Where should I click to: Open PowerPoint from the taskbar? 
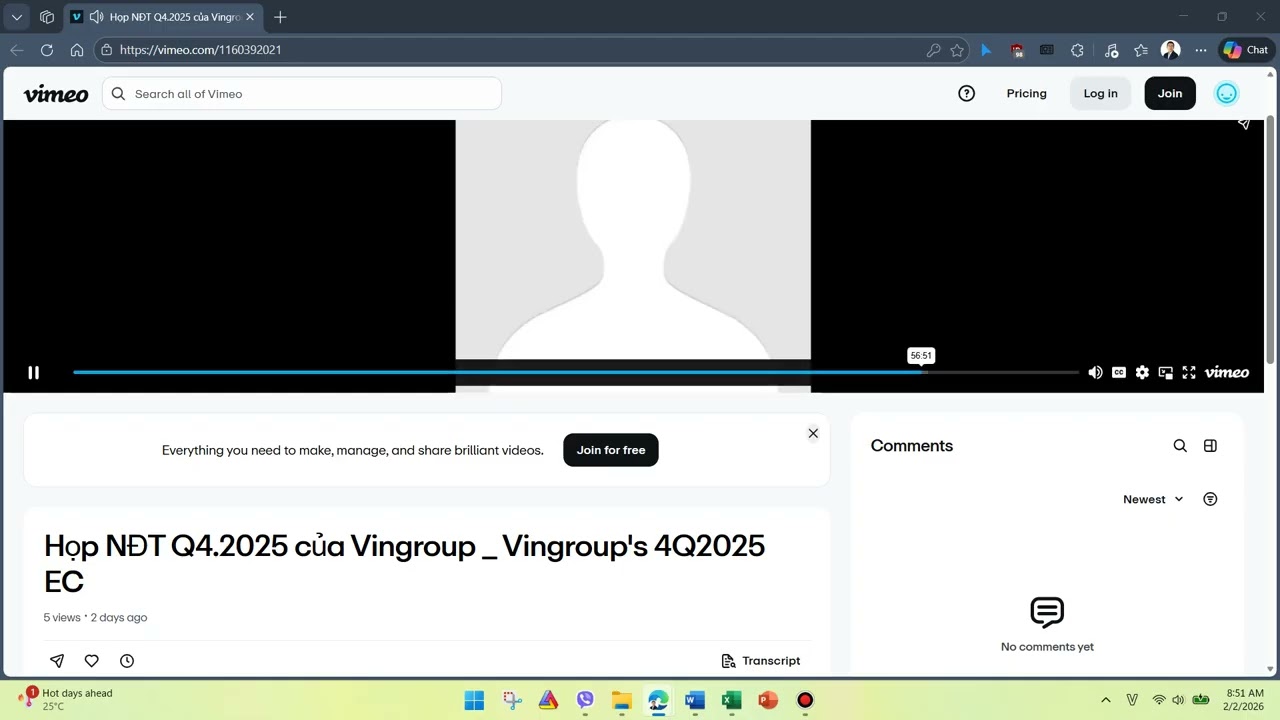pyautogui.click(x=768, y=700)
